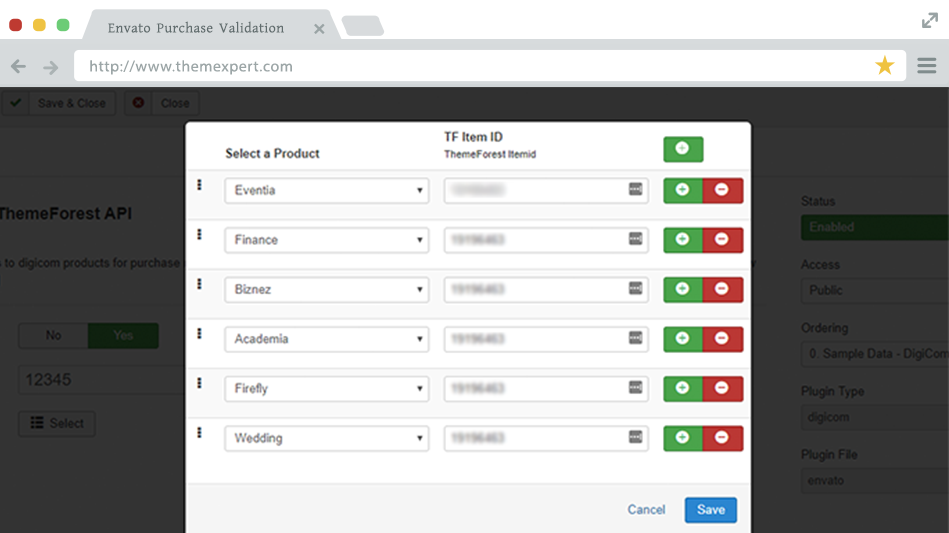The width and height of the screenshot is (949, 533).
Task: Click the keypad icon in Biznez's item ID field
Action: (x=635, y=289)
